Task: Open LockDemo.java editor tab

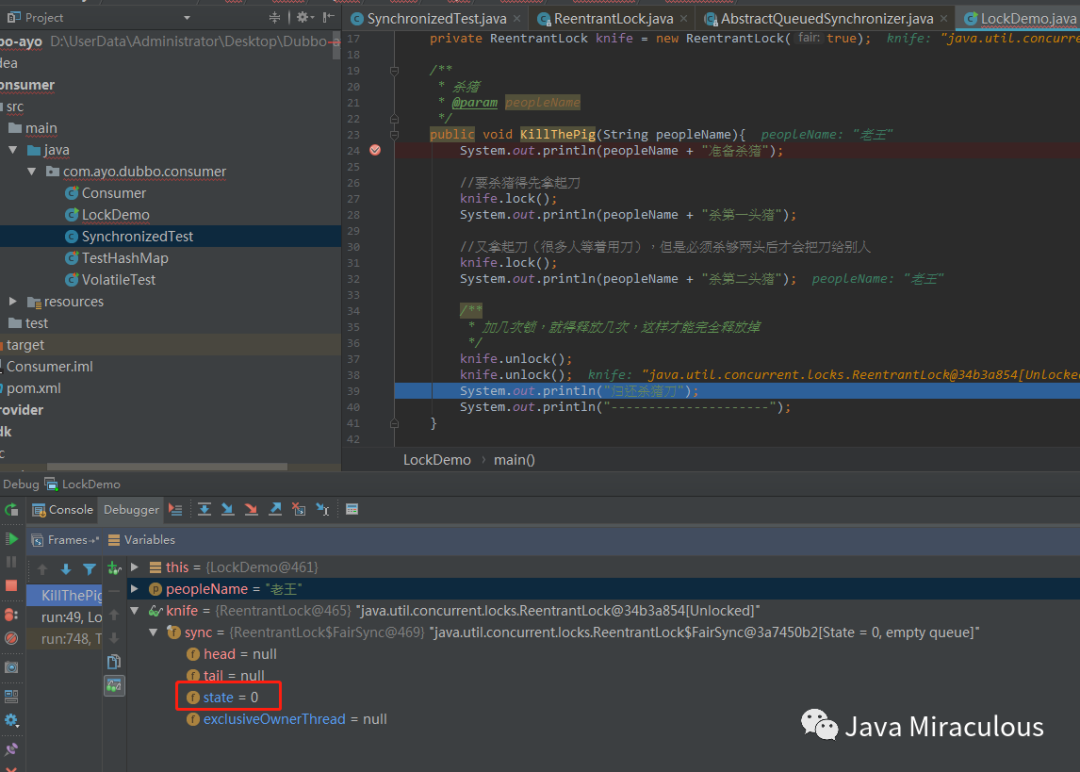Action: coord(1019,19)
